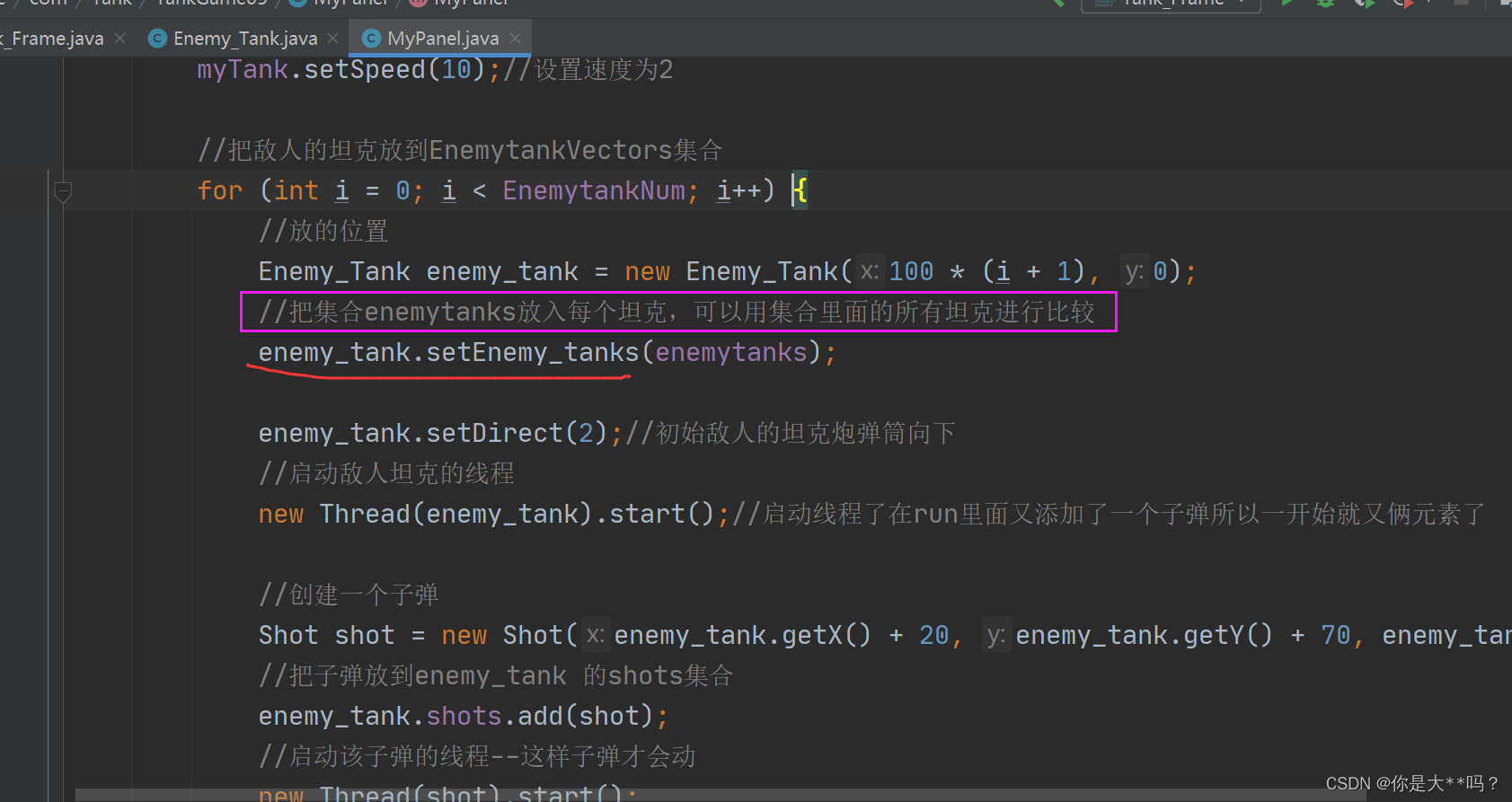Screen dimensions: 1512x802
Task: Click the setEnemy_tanks method call
Action: [x=532, y=352]
